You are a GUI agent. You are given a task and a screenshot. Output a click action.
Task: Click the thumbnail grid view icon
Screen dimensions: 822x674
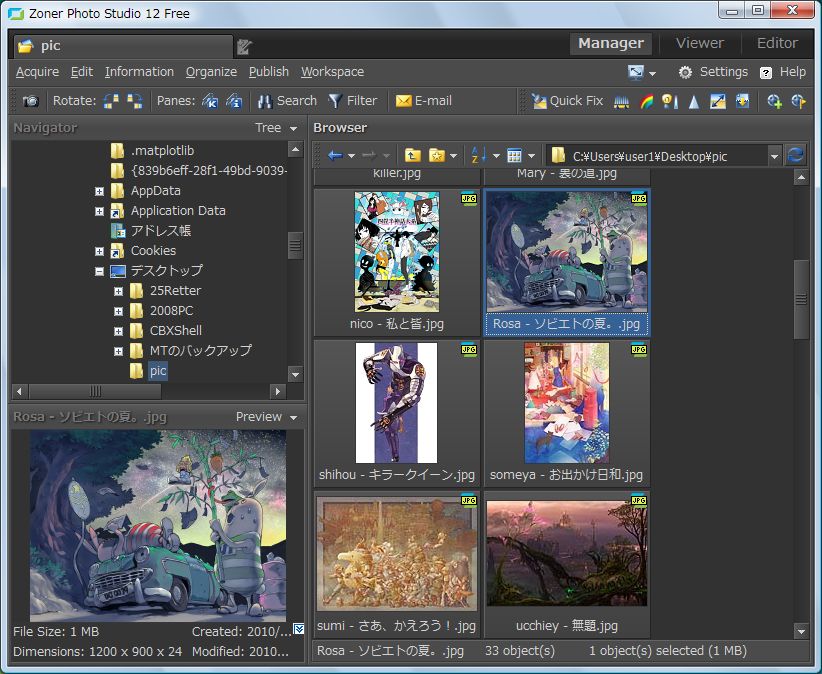[x=514, y=155]
